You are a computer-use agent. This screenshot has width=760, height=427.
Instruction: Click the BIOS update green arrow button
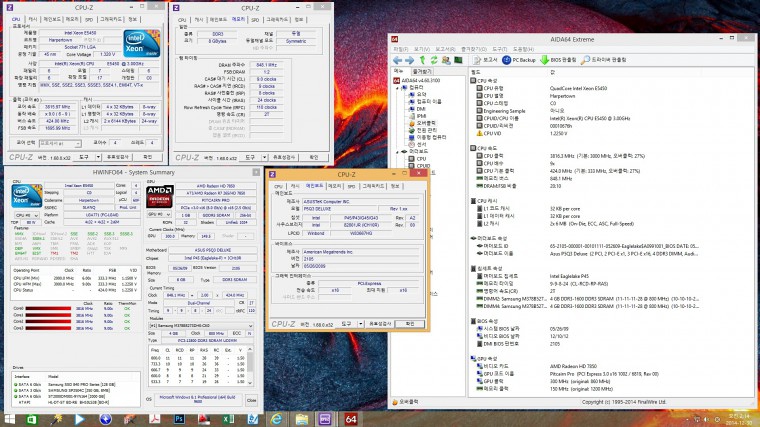pyautogui.click(x=558, y=60)
